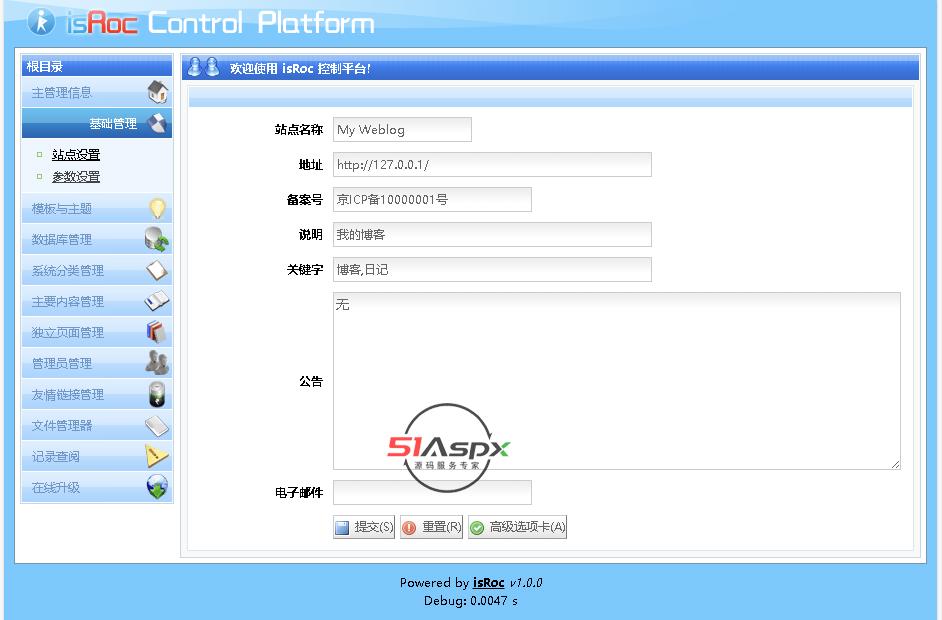Click the light bulb icon for 模板与主题
The width and height of the screenshot is (942, 620).
pos(157,208)
